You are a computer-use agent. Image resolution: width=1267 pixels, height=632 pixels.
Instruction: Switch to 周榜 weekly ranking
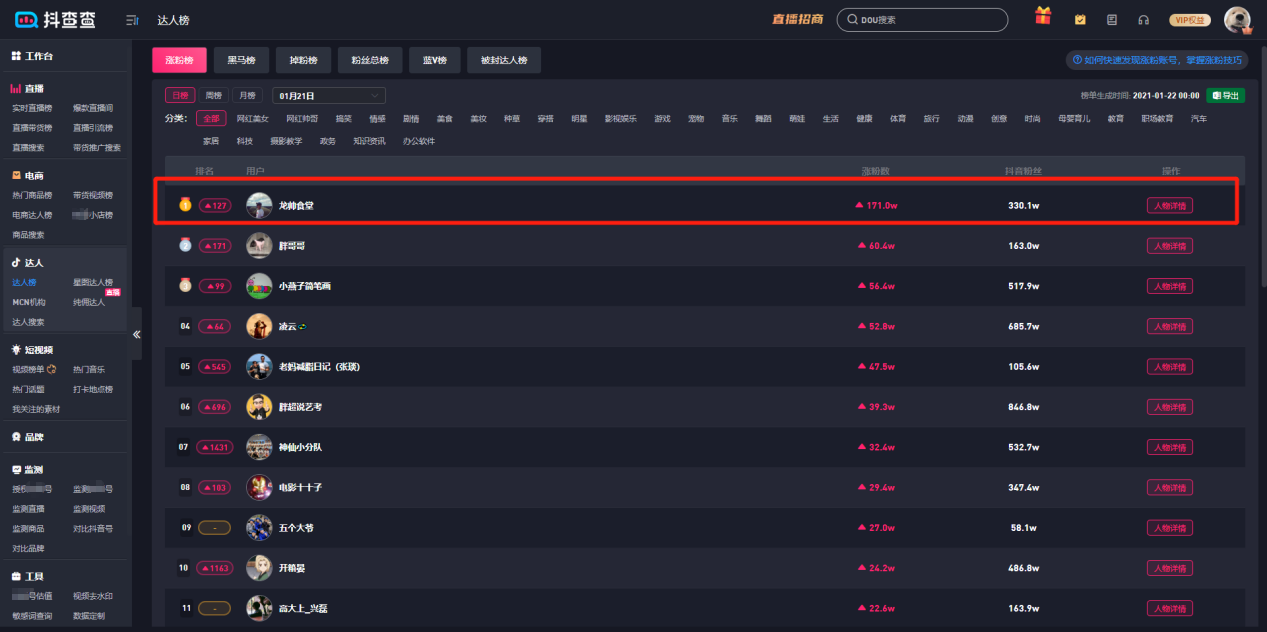[213, 96]
